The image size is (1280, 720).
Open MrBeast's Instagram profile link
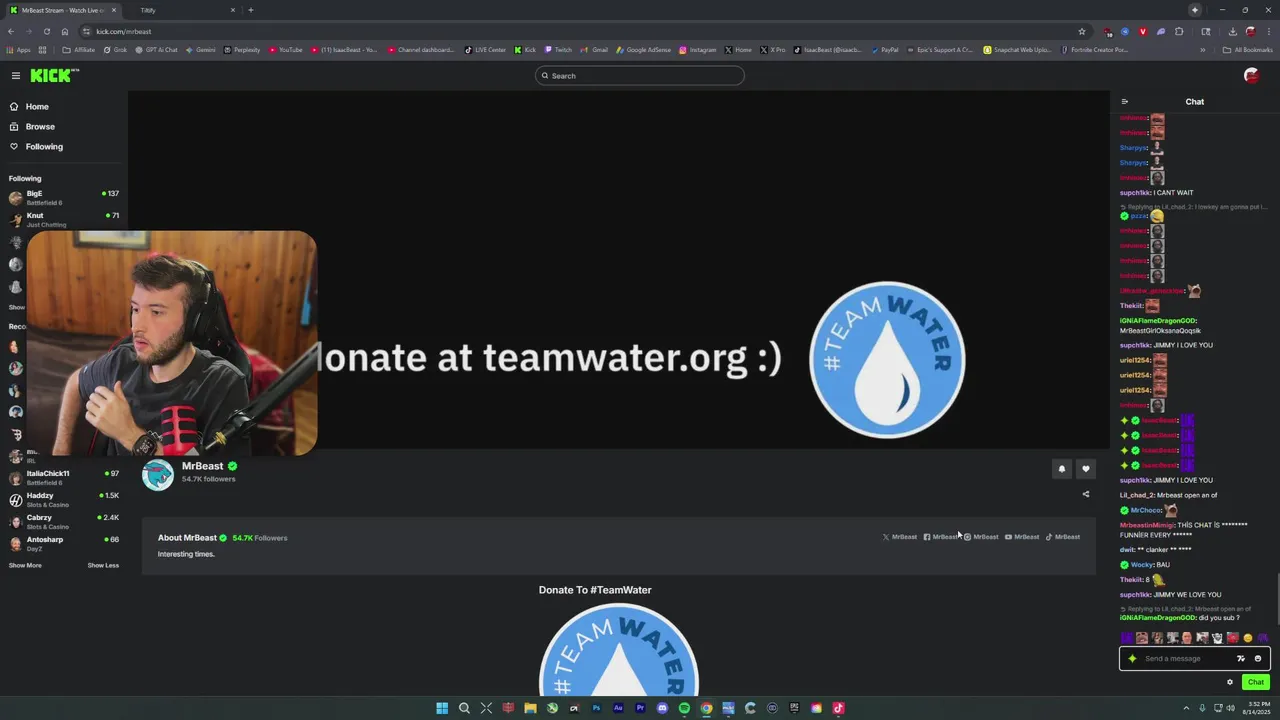[x=981, y=537]
